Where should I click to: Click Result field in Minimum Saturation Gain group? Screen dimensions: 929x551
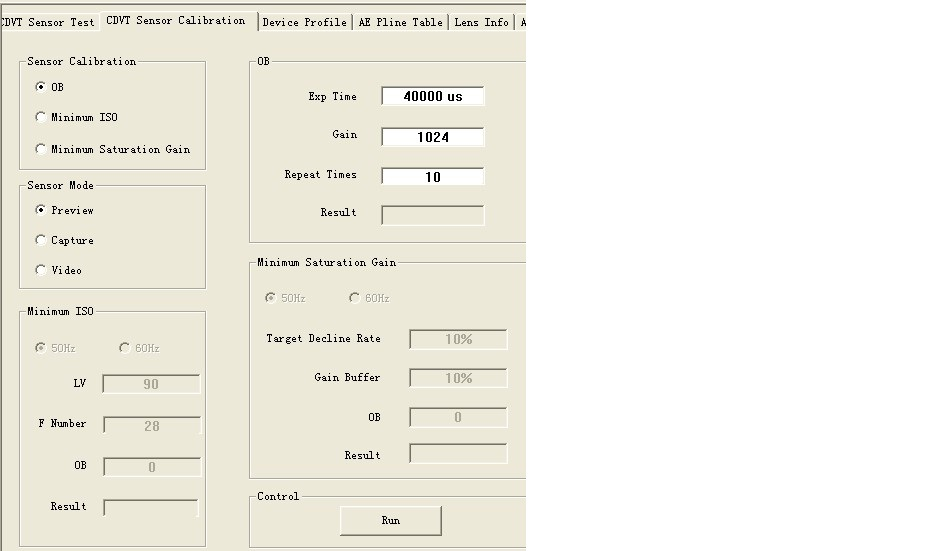click(458, 453)
